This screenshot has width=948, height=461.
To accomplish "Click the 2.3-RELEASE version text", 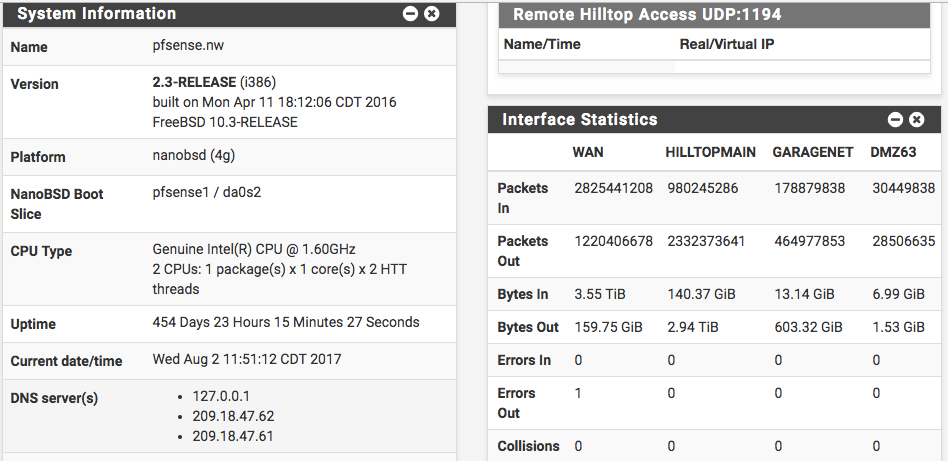I will 194,82.
